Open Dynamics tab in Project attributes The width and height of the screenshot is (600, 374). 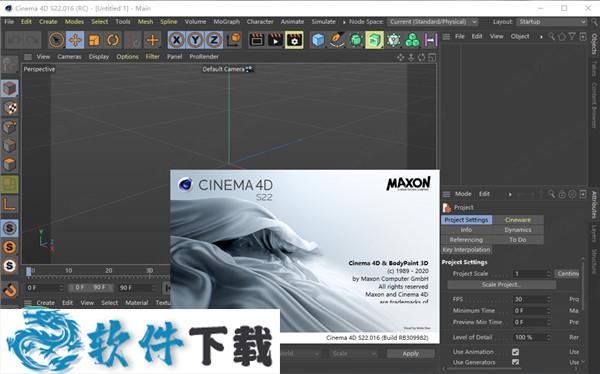(518, 230)
